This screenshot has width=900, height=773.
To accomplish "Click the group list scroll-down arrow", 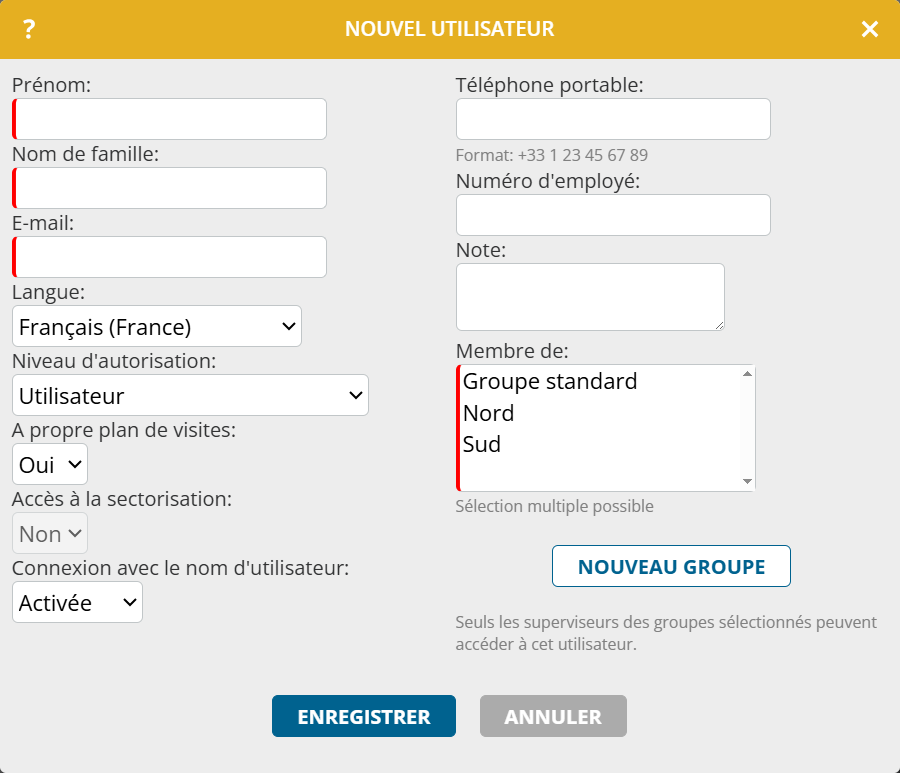I will pyautogui.click(x=747, y=482).
